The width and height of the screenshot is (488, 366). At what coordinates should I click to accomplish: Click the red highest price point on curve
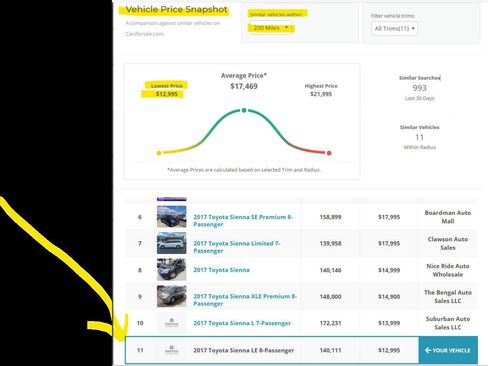(x=329, y=153)
